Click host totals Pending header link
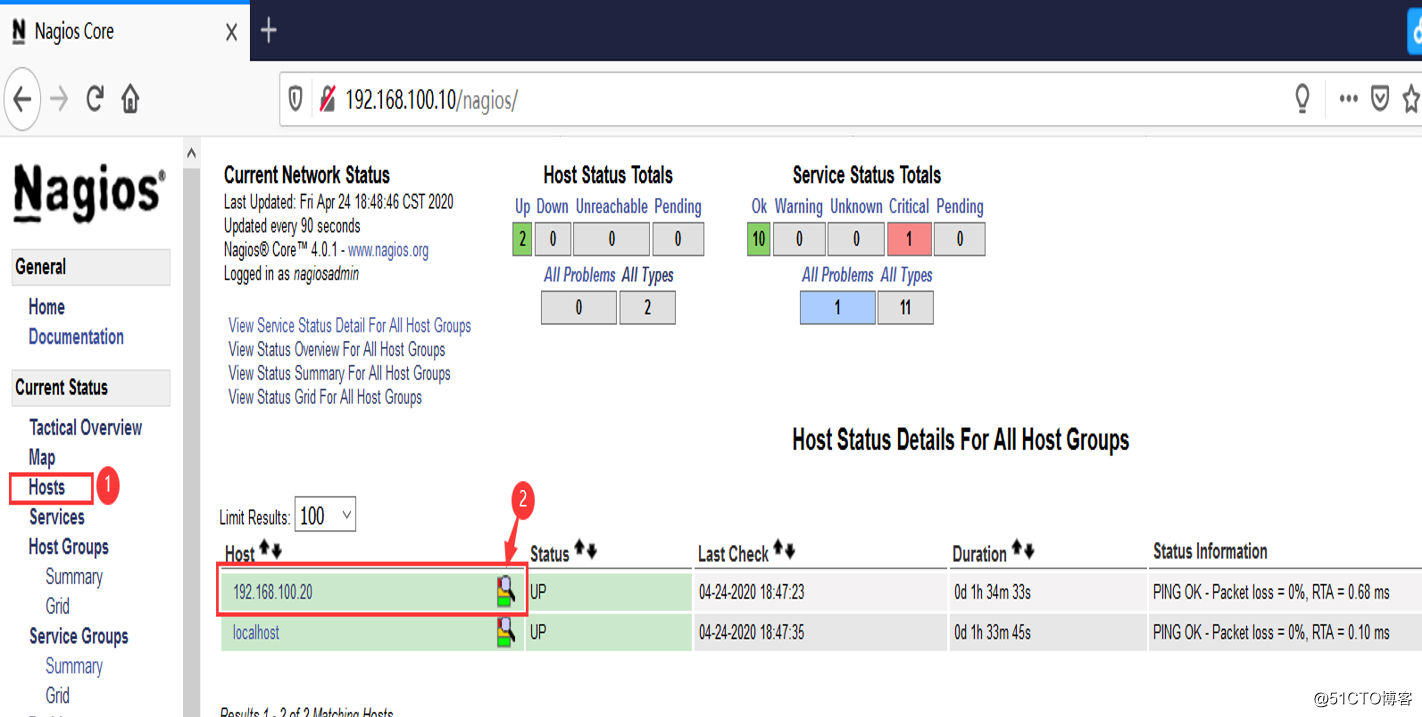 [x=678, y=207]
